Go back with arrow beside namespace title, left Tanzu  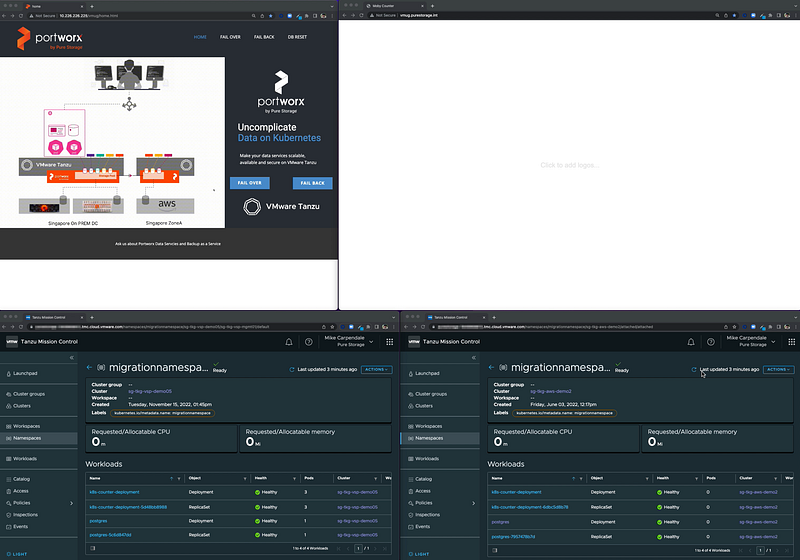89,367
